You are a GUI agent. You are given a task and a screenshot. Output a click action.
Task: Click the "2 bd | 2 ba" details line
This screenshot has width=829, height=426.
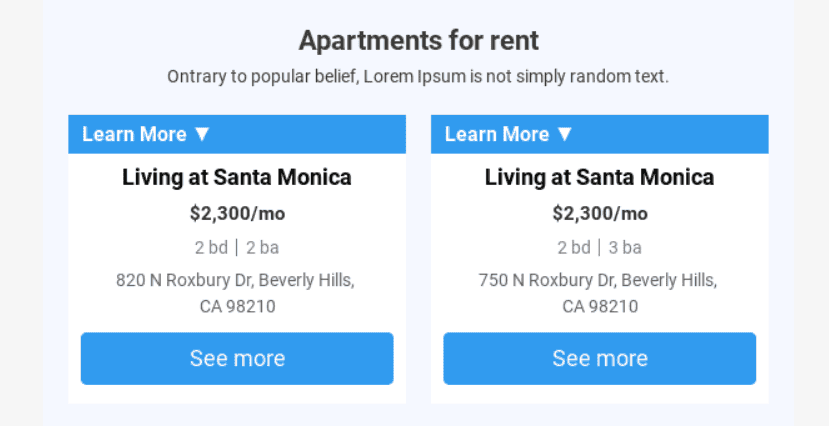point(237,247)
